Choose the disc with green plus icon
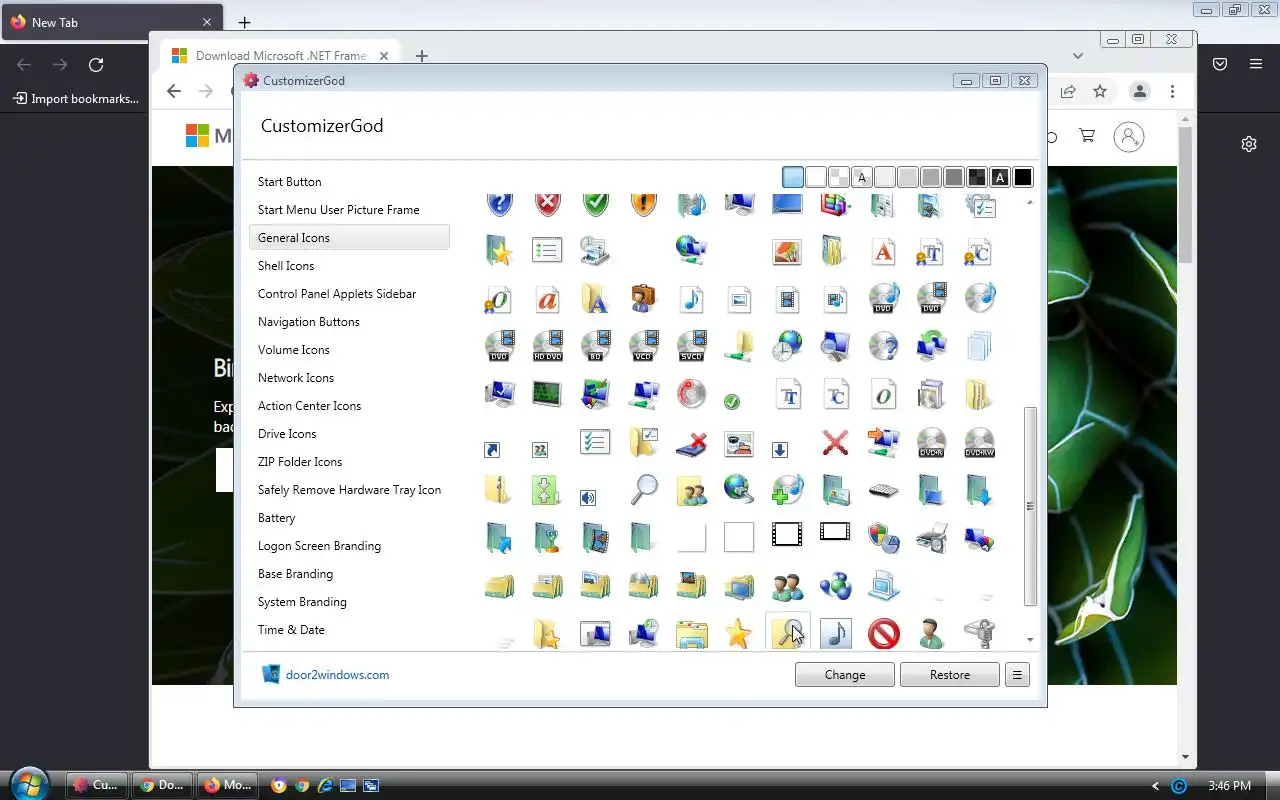 tap(787, 490)
